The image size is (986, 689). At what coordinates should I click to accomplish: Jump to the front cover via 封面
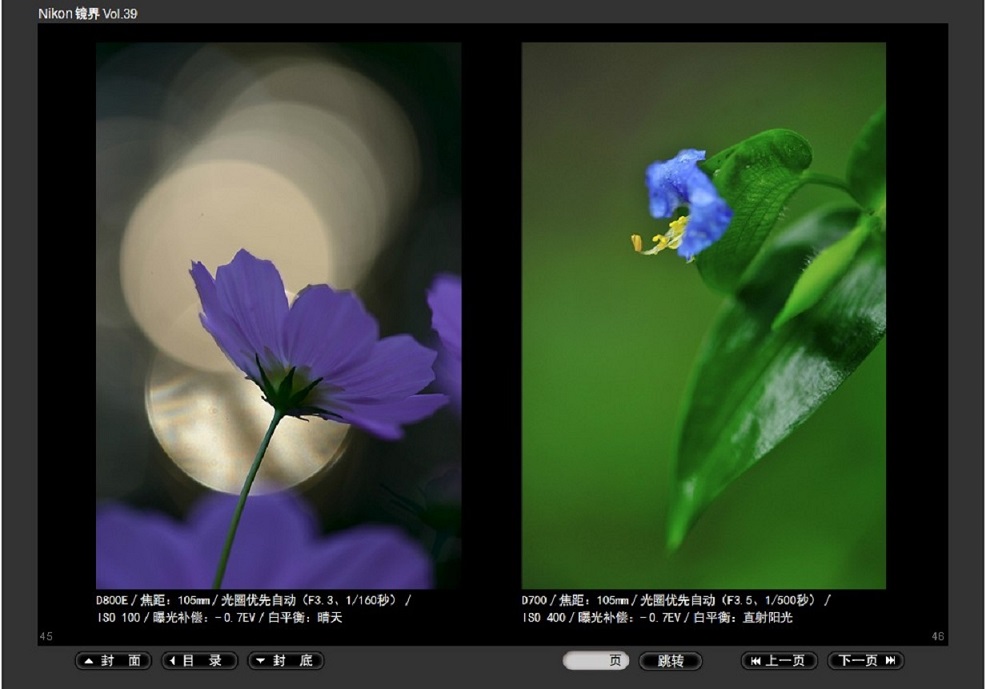point(113,661)
